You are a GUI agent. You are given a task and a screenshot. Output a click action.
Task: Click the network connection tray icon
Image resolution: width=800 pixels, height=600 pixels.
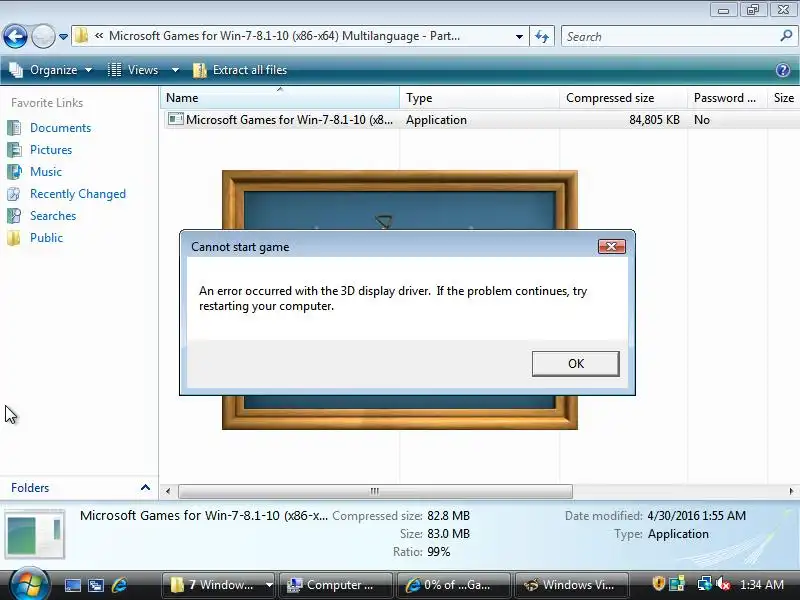coord(705,583)
